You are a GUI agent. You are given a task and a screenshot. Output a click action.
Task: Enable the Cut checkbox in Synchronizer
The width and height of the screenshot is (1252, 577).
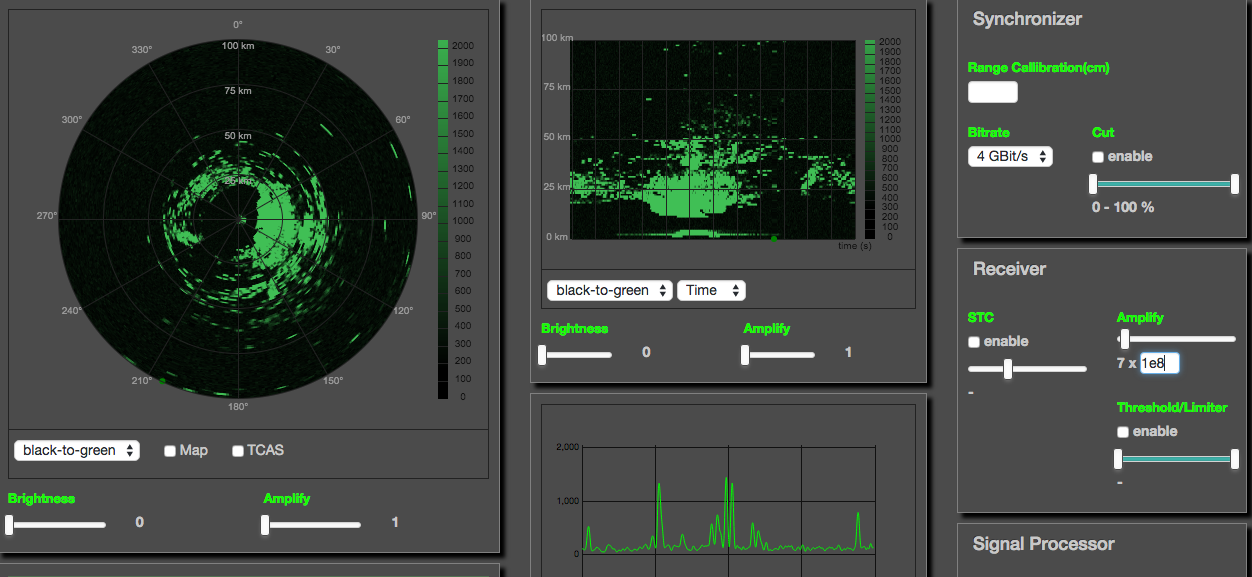pos(1098,157)
